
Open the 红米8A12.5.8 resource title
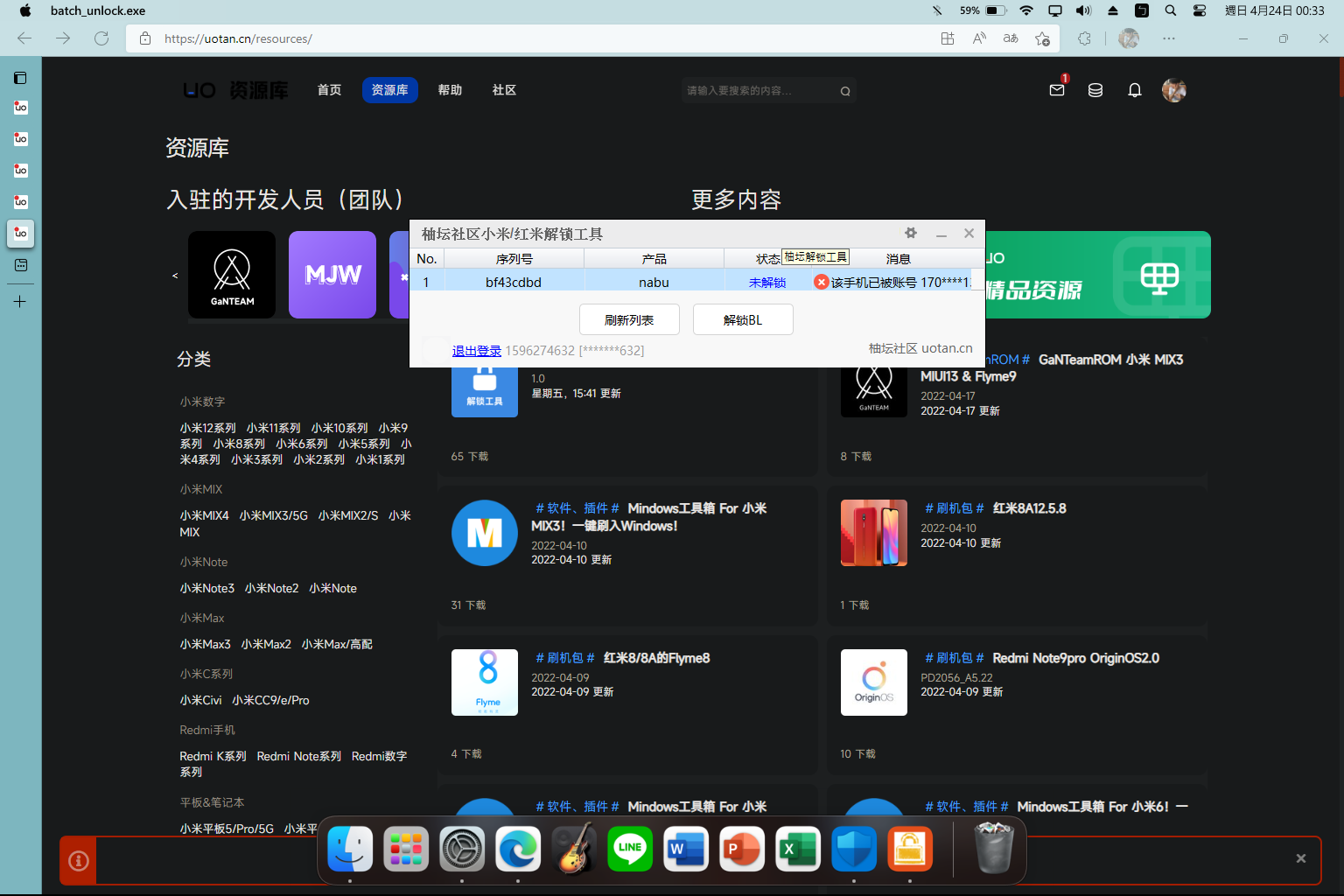click(1029, 508)
